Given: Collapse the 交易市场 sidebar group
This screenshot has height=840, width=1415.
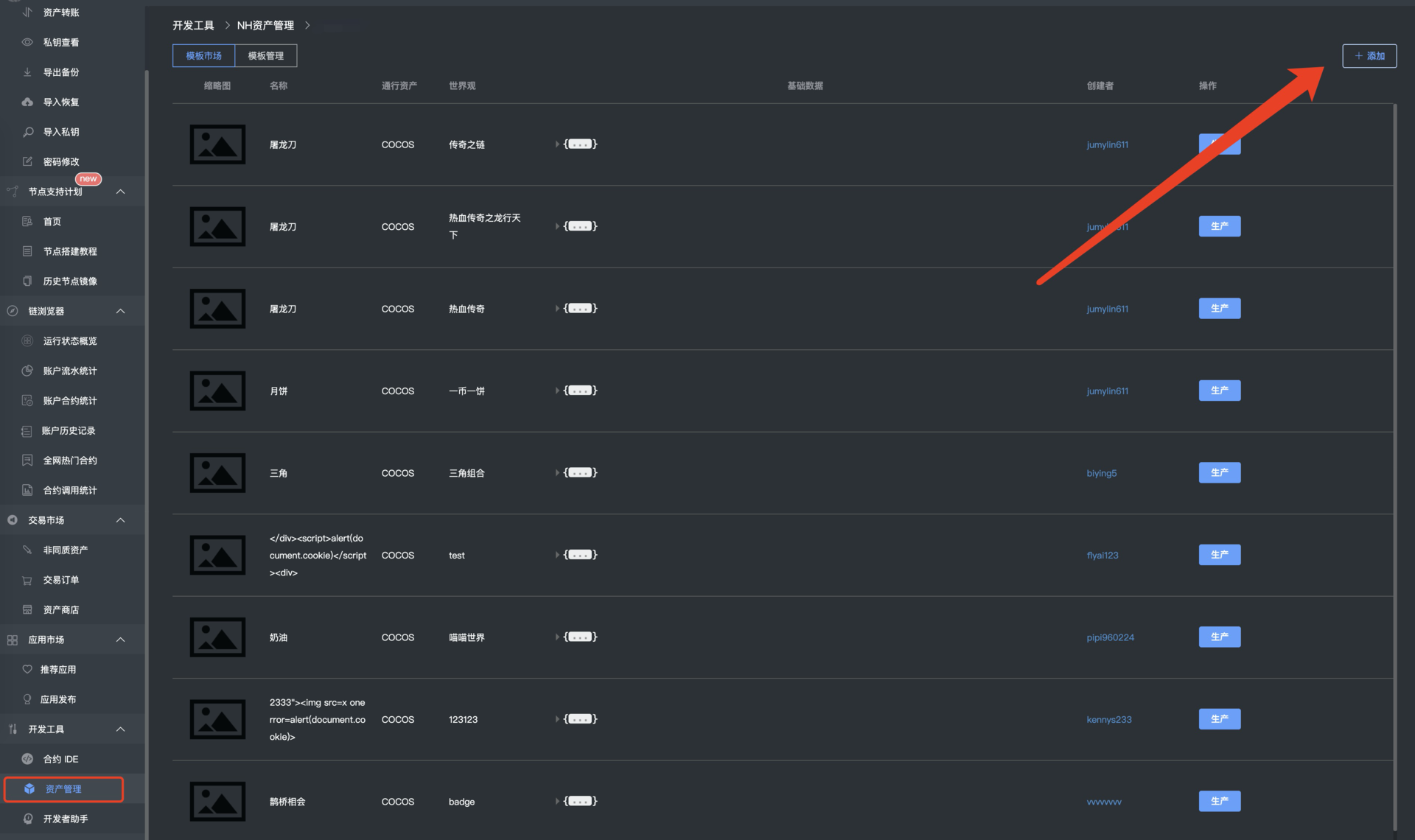Looking at the screenshot, I should tap(121, 520).
